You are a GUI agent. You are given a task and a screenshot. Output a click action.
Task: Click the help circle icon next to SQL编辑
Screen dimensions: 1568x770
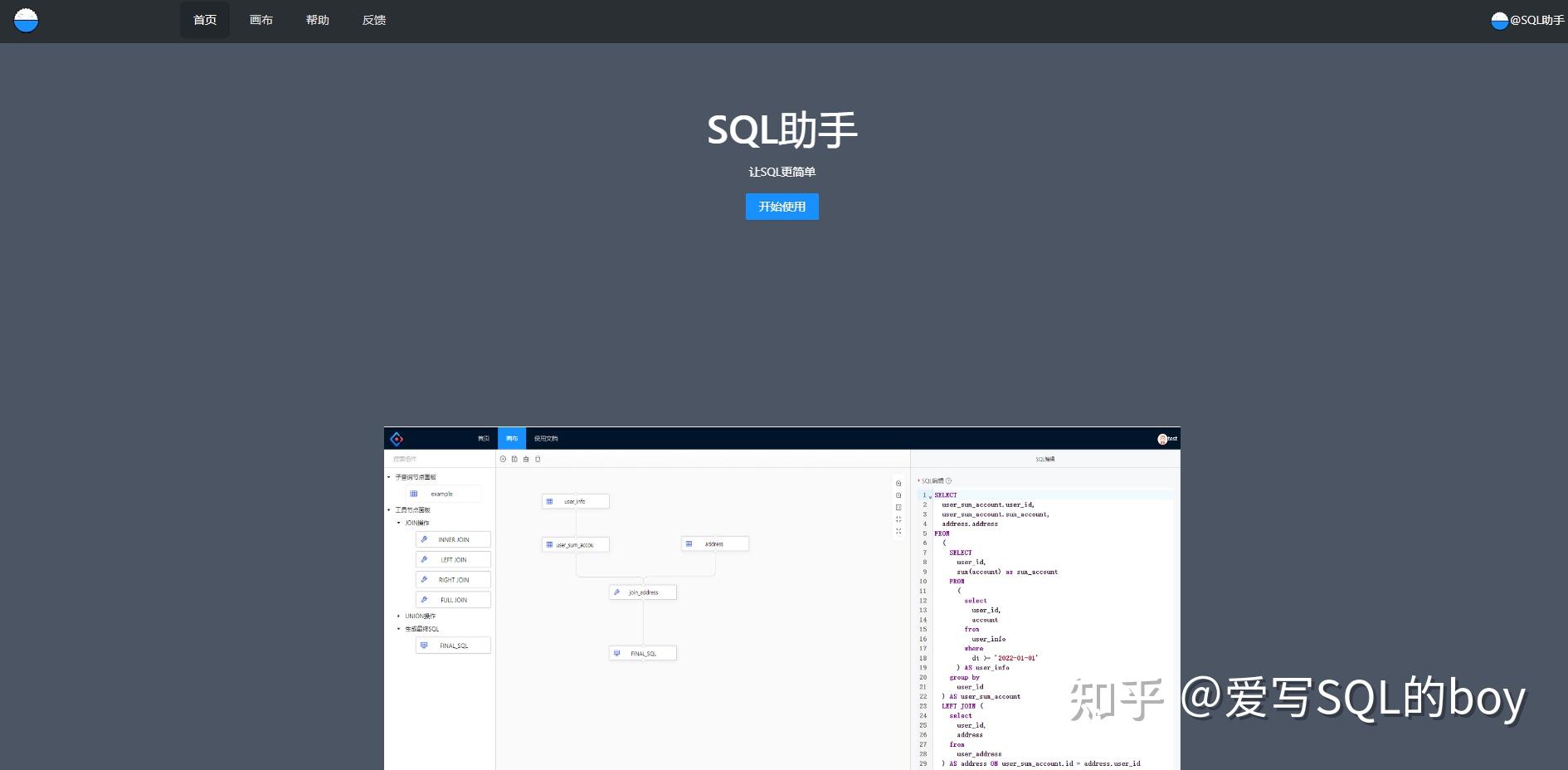(x=948, y=480)
